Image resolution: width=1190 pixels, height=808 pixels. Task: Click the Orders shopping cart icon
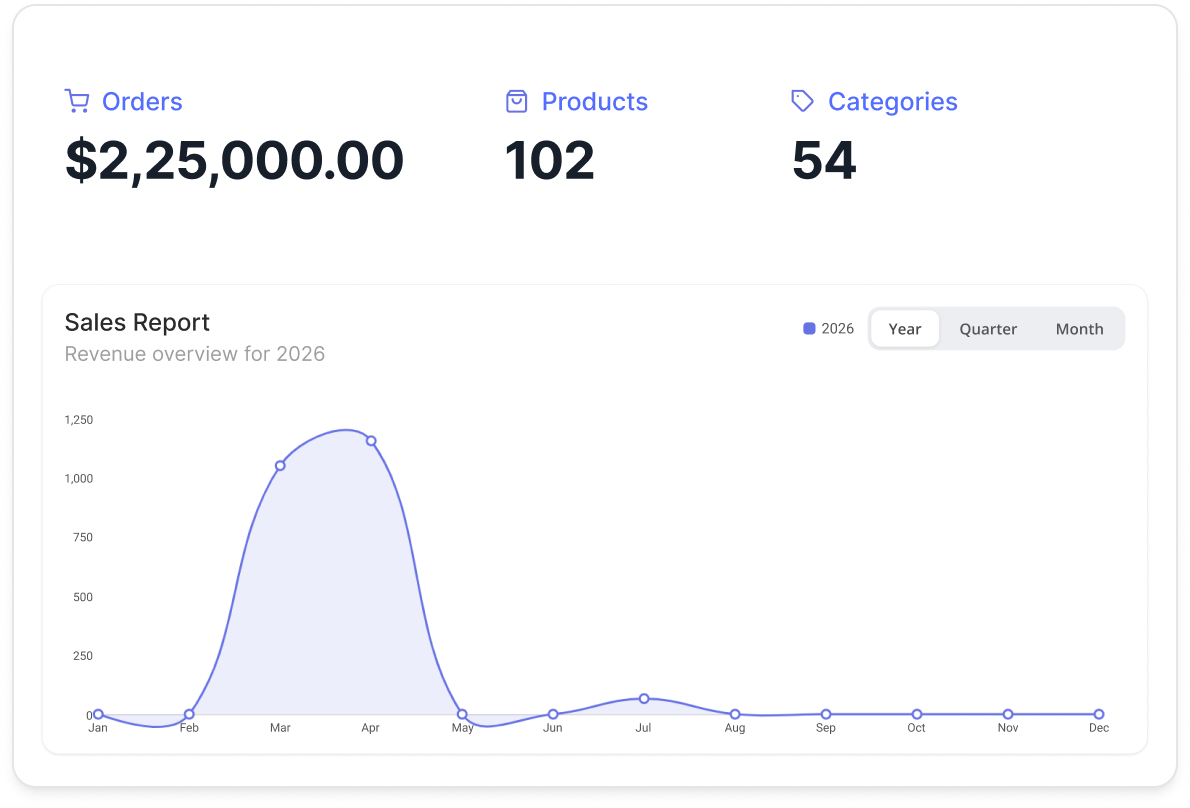pyautogui.click(x=77, y=101)
